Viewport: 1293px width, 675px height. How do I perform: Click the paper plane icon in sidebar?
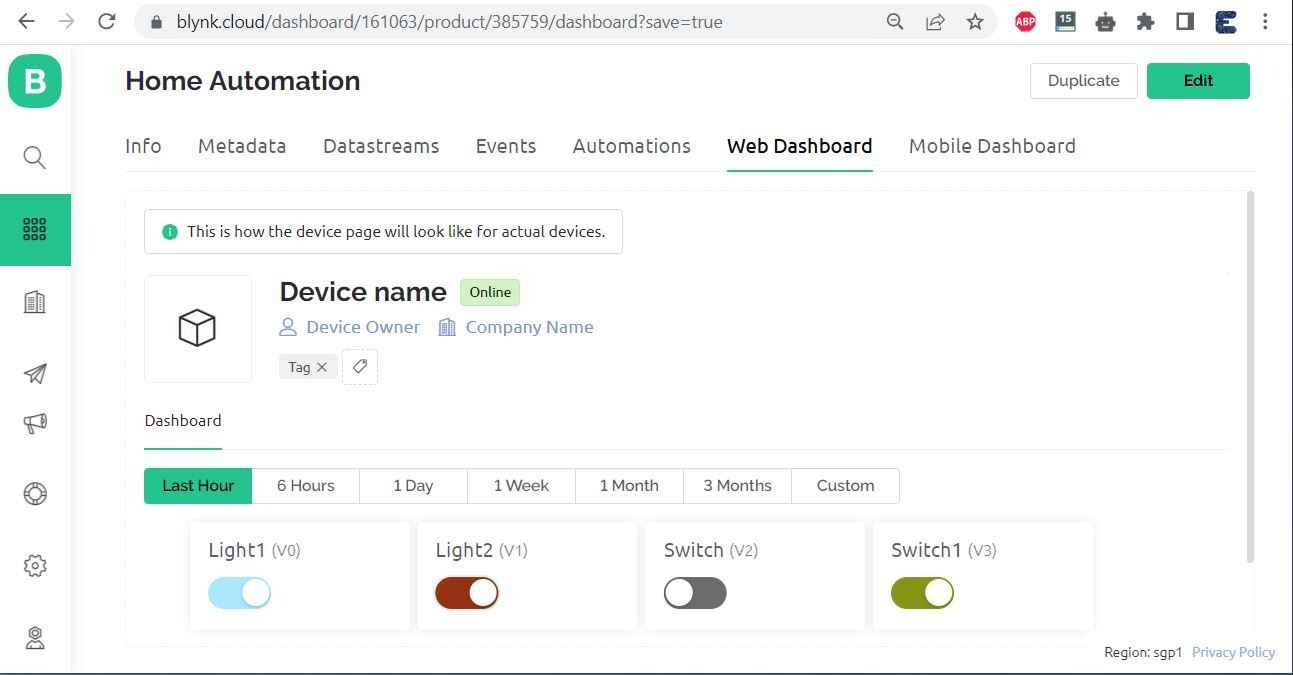coord(35,374)
